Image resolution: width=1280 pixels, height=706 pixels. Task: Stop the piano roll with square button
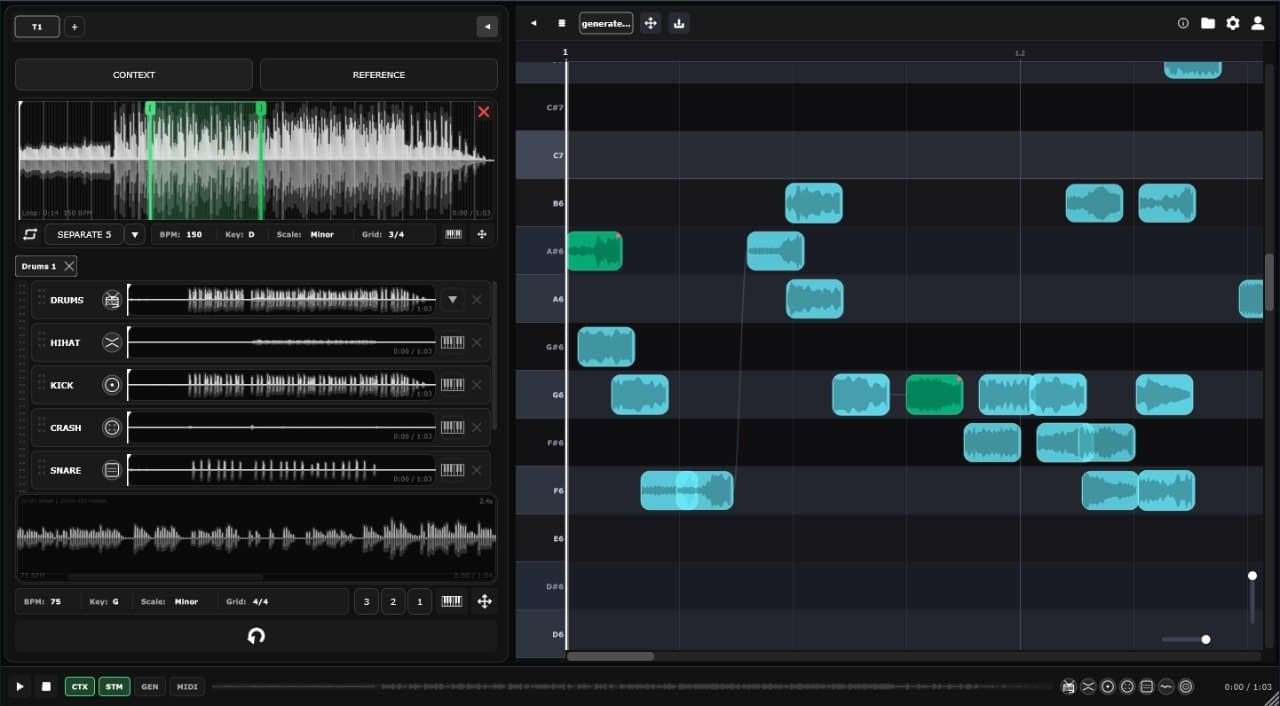(561, 22)
